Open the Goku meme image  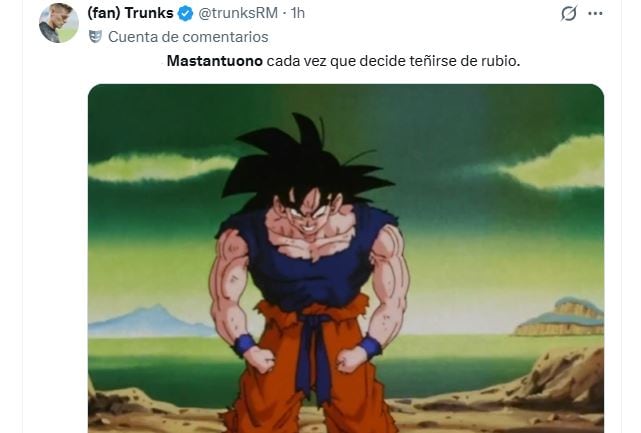346,258
